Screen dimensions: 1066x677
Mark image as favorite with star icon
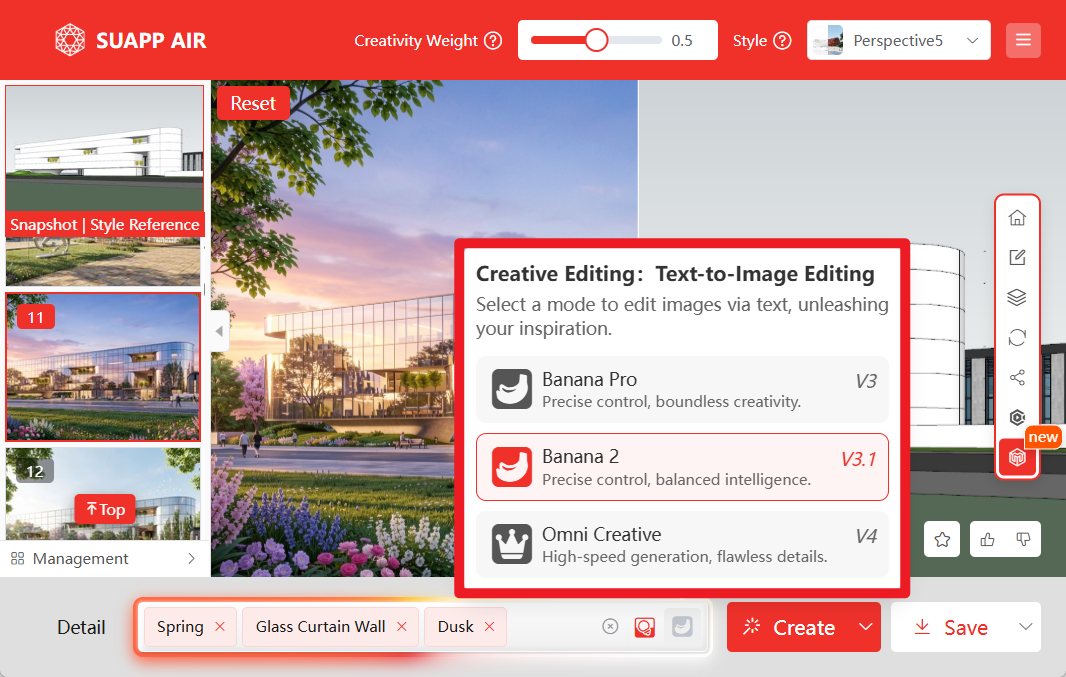(942, 539)
